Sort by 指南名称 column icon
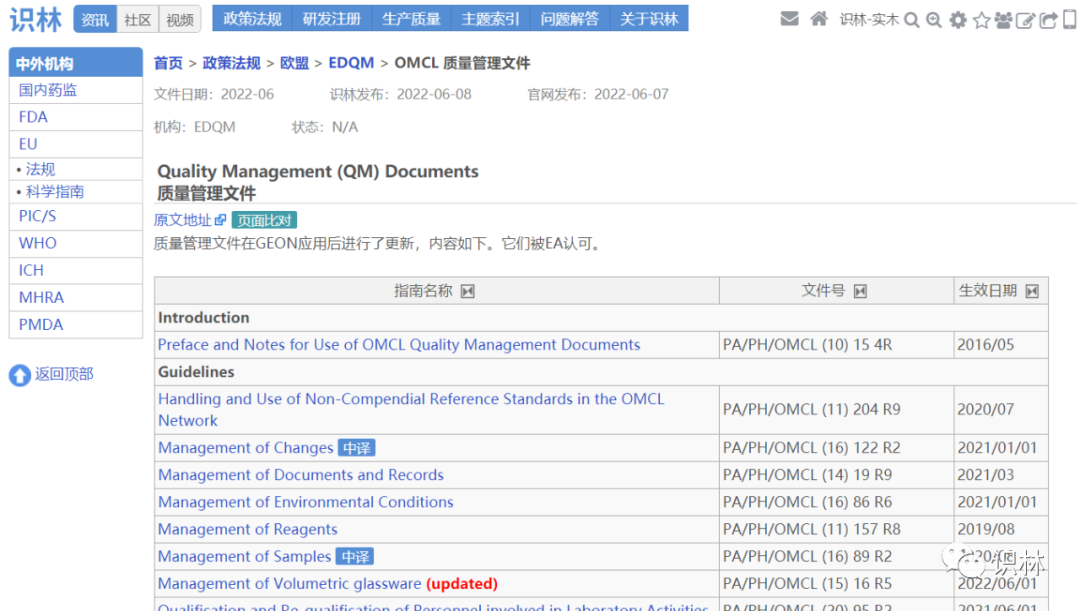The height and width of the screenshot is (611, 1080). [x=468, y=291]
